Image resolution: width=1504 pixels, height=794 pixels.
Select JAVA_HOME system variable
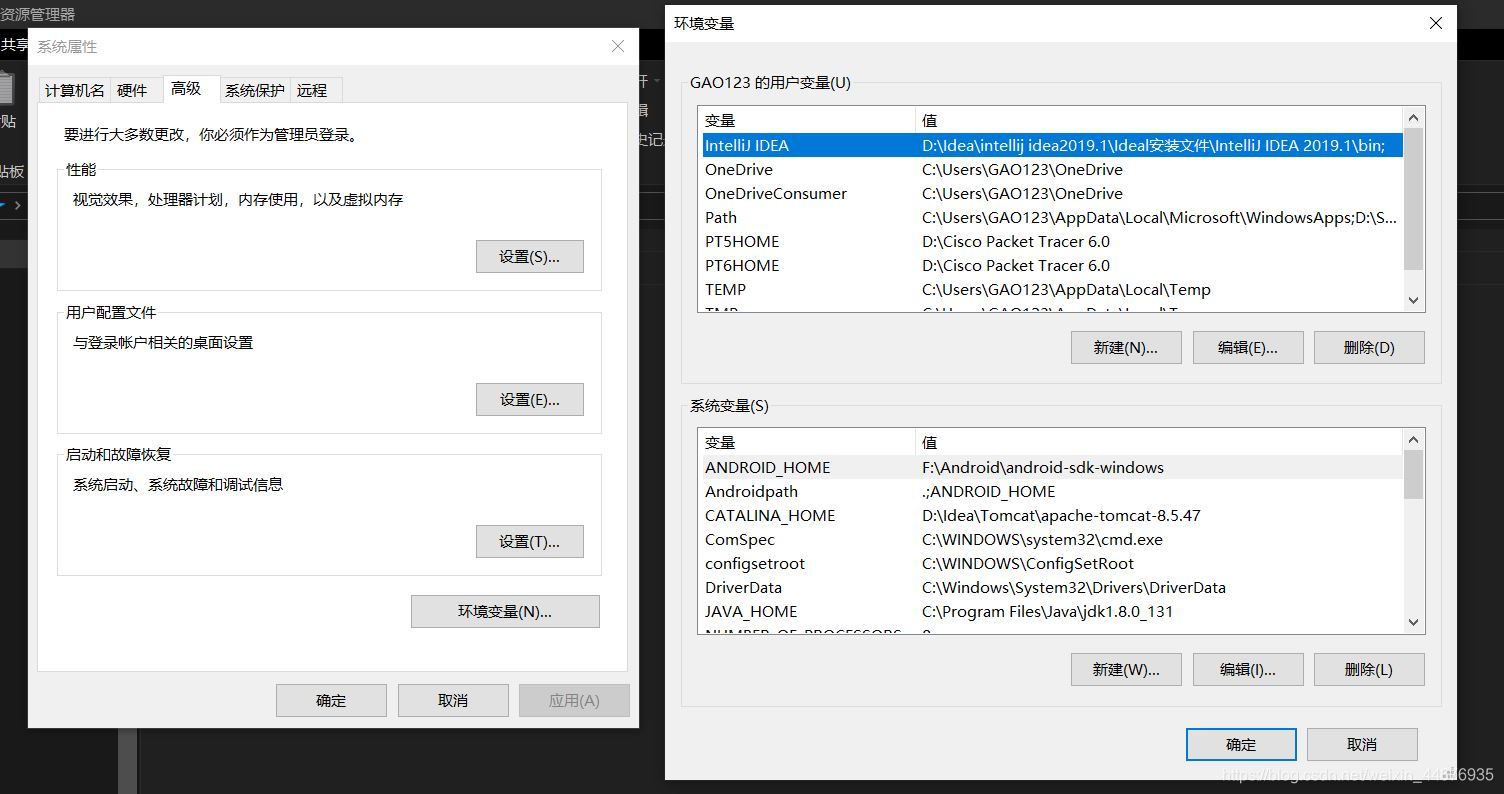pos(1050,611)
